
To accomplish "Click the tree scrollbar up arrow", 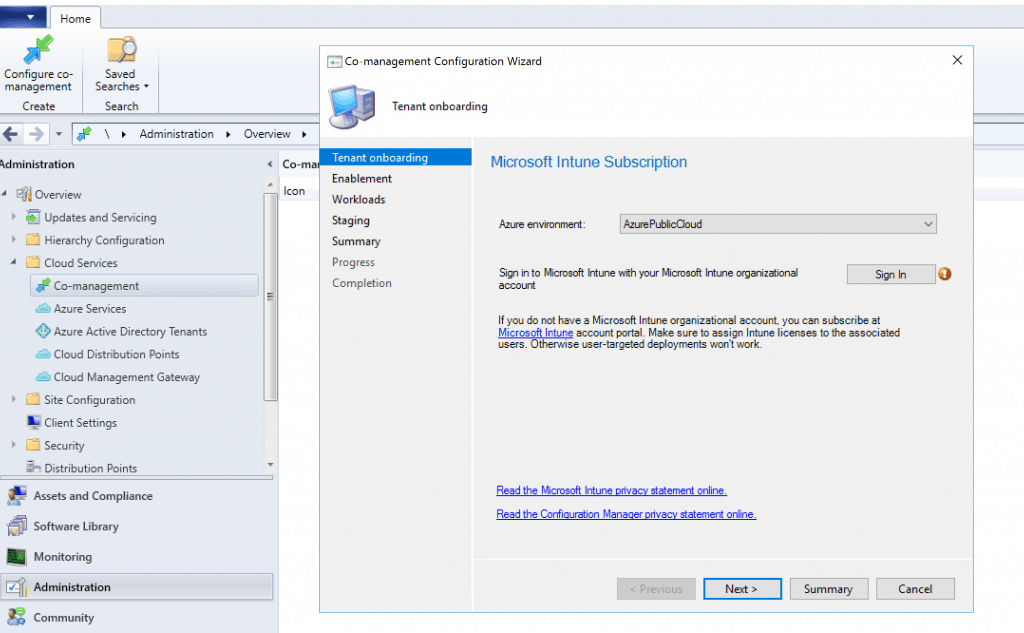I will 270,185.
